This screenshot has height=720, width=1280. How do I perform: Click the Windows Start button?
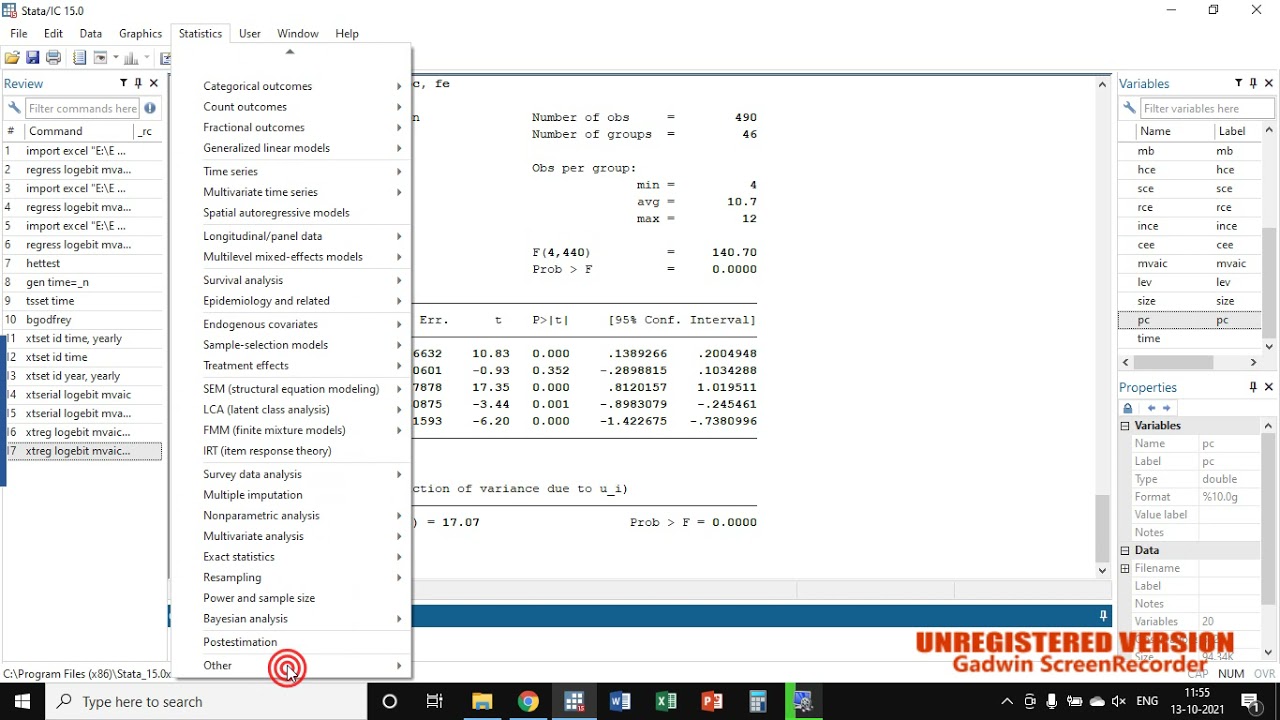pos(22,701)
